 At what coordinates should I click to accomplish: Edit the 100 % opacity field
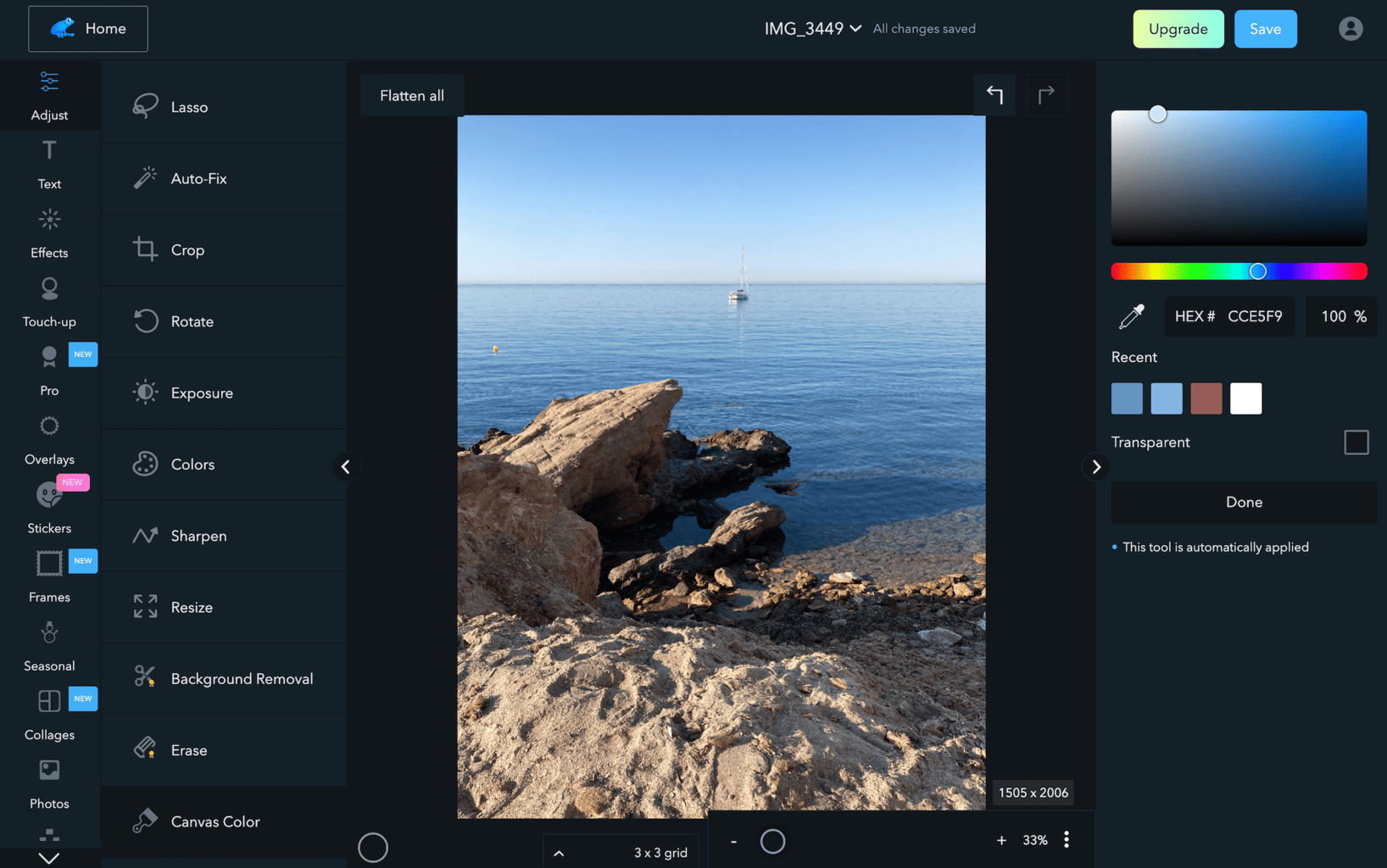click(1341, 316)
